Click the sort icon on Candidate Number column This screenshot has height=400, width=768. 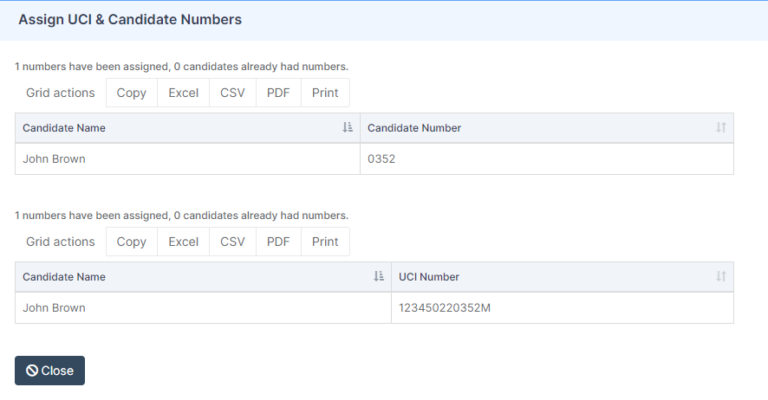coord(721,128)
